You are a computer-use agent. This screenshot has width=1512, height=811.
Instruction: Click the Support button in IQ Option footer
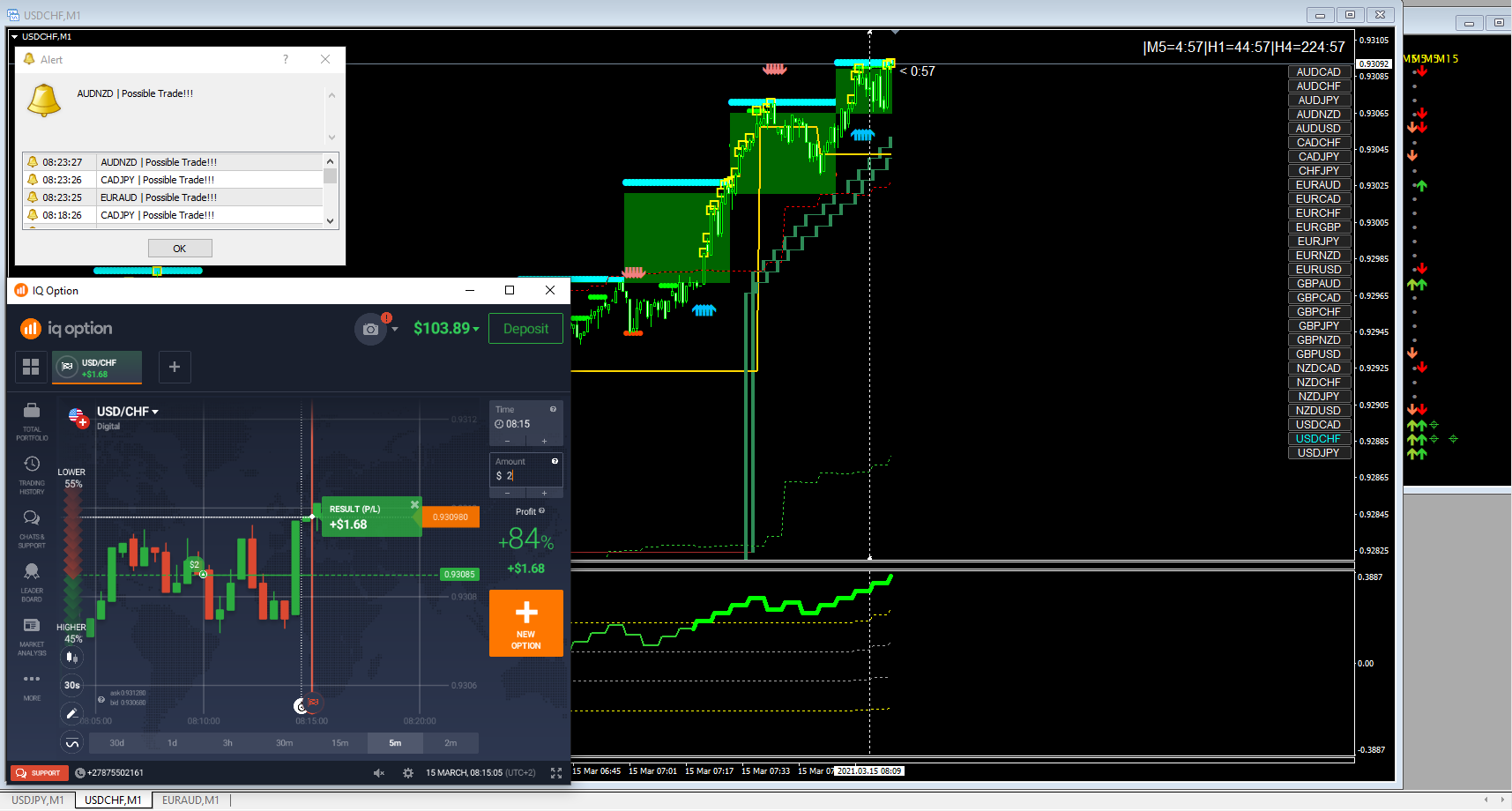point(40,773)
